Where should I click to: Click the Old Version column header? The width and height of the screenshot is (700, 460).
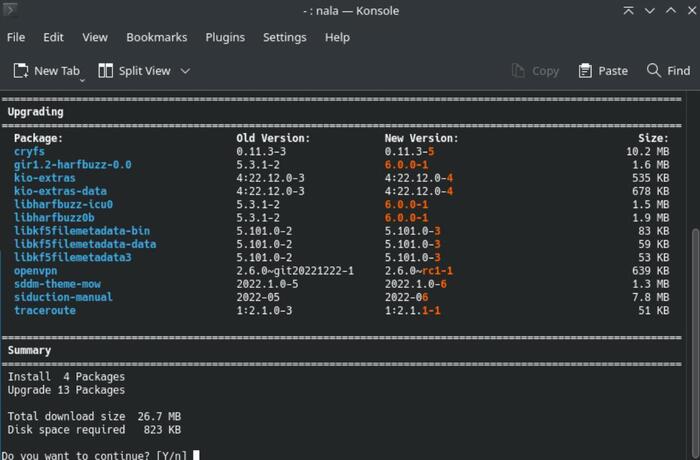273,138
